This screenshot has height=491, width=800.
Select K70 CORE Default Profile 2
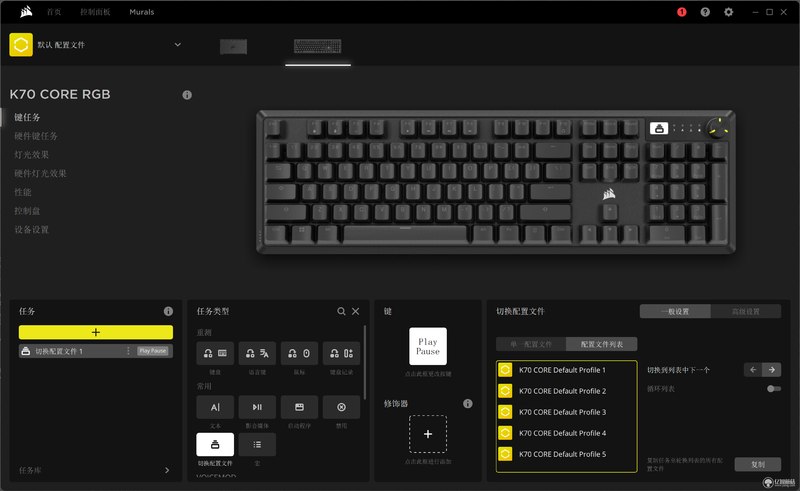coord(566,391)
